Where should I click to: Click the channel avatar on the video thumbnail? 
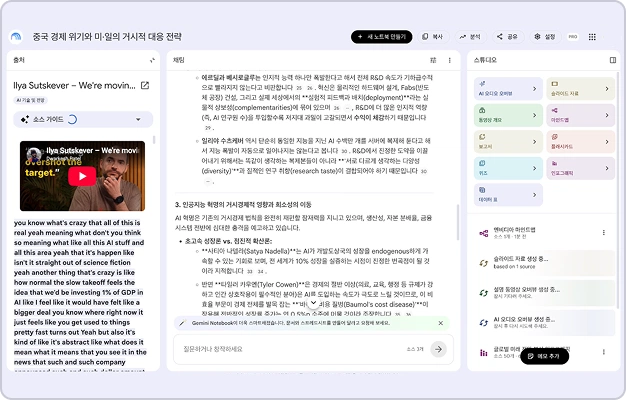click(34, 154)
